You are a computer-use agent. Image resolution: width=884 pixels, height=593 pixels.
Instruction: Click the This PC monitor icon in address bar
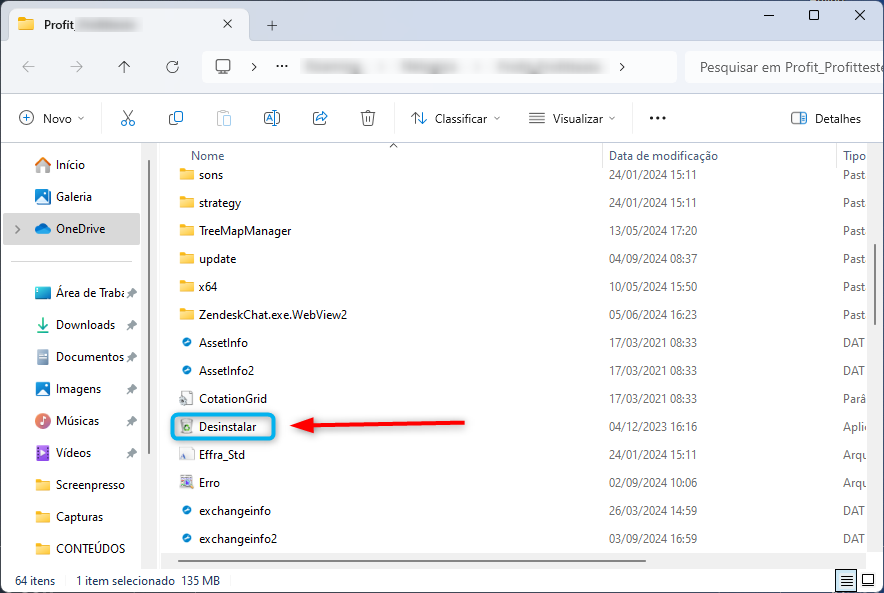pyautogui.click(x=223, y=67)
